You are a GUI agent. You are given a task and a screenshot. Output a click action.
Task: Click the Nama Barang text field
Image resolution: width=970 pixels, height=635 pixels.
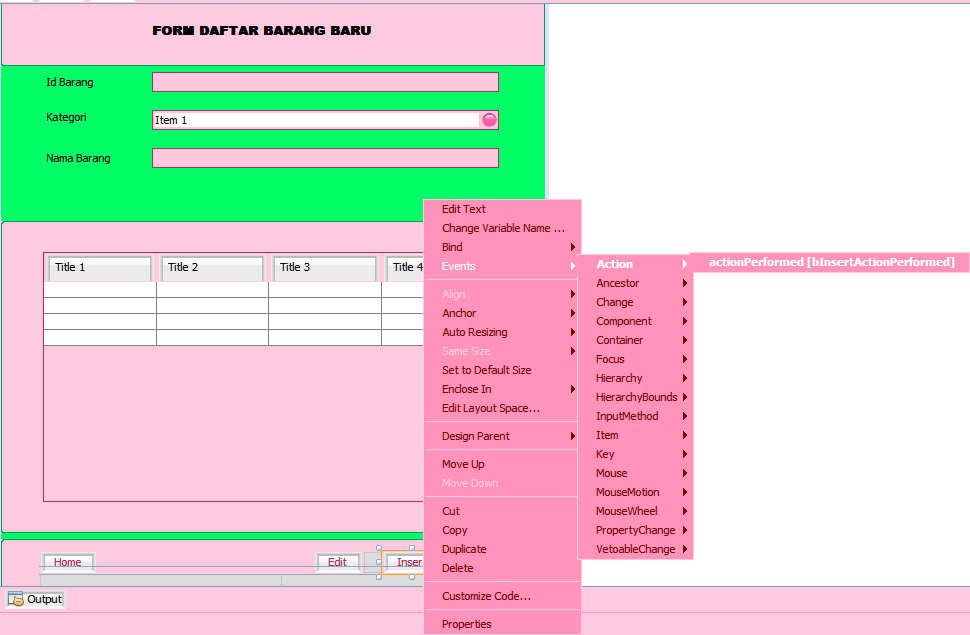point(325,158)
